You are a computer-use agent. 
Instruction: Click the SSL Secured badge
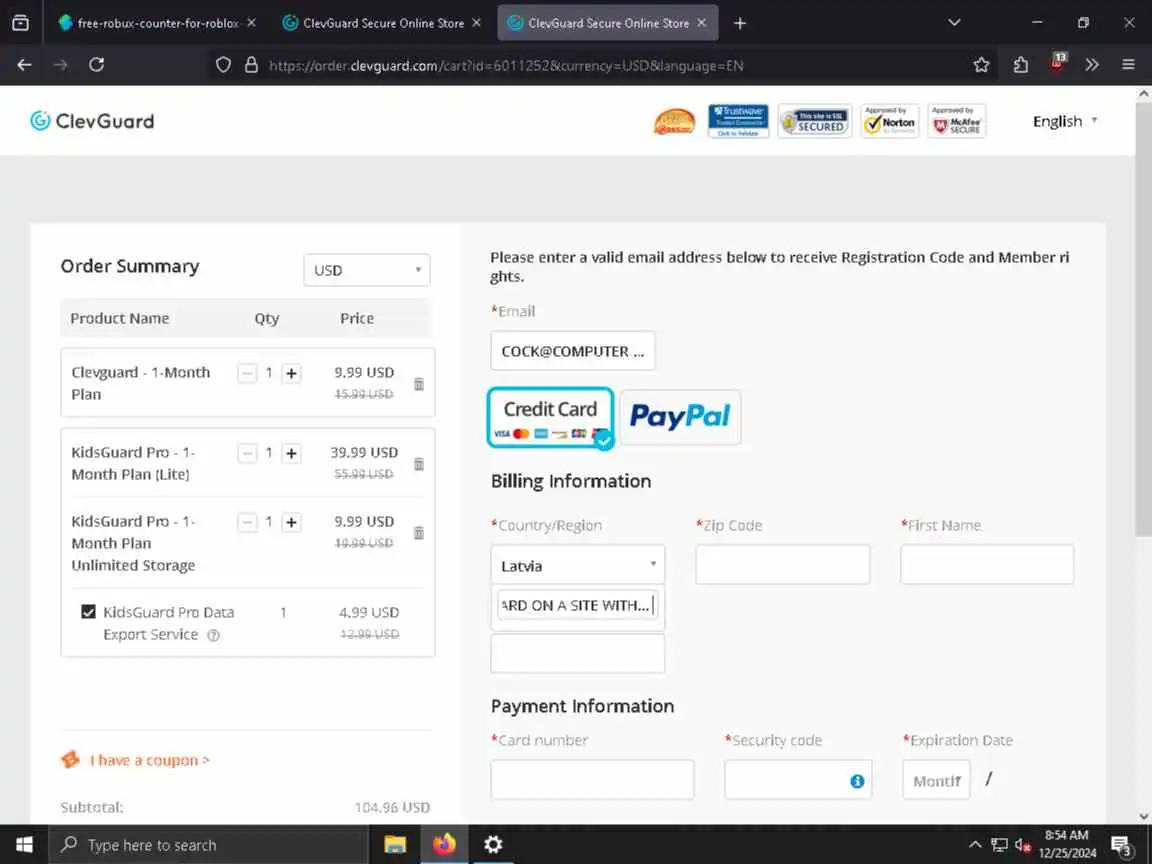pos(815,121)
